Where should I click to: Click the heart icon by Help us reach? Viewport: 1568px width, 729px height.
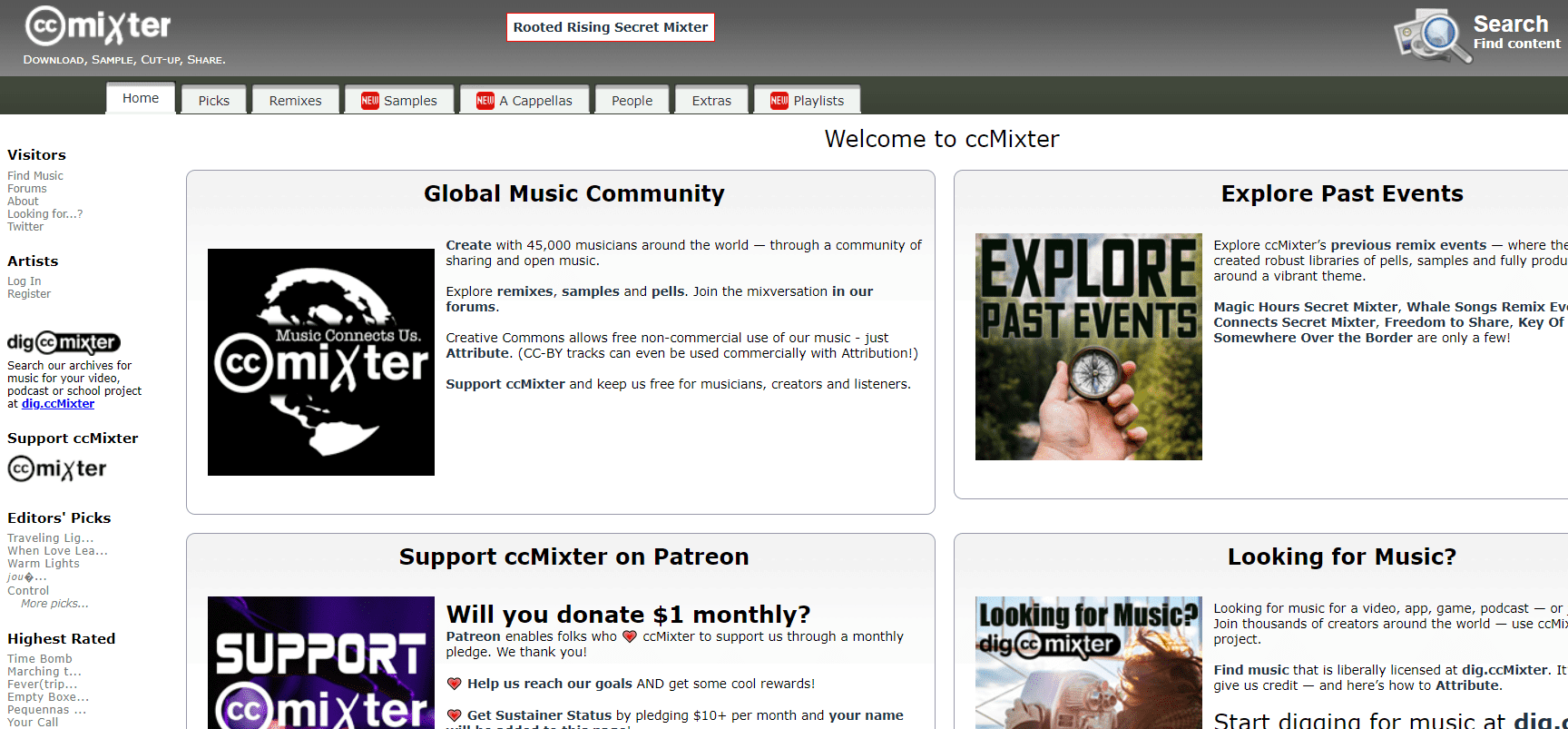tap(455, 684)
